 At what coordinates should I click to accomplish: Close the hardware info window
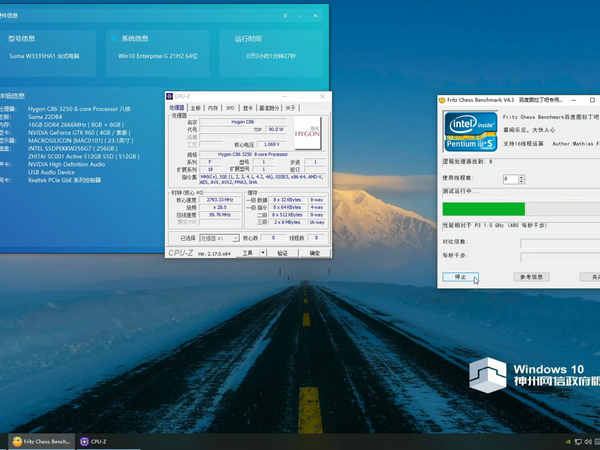(x=315, y=16)
